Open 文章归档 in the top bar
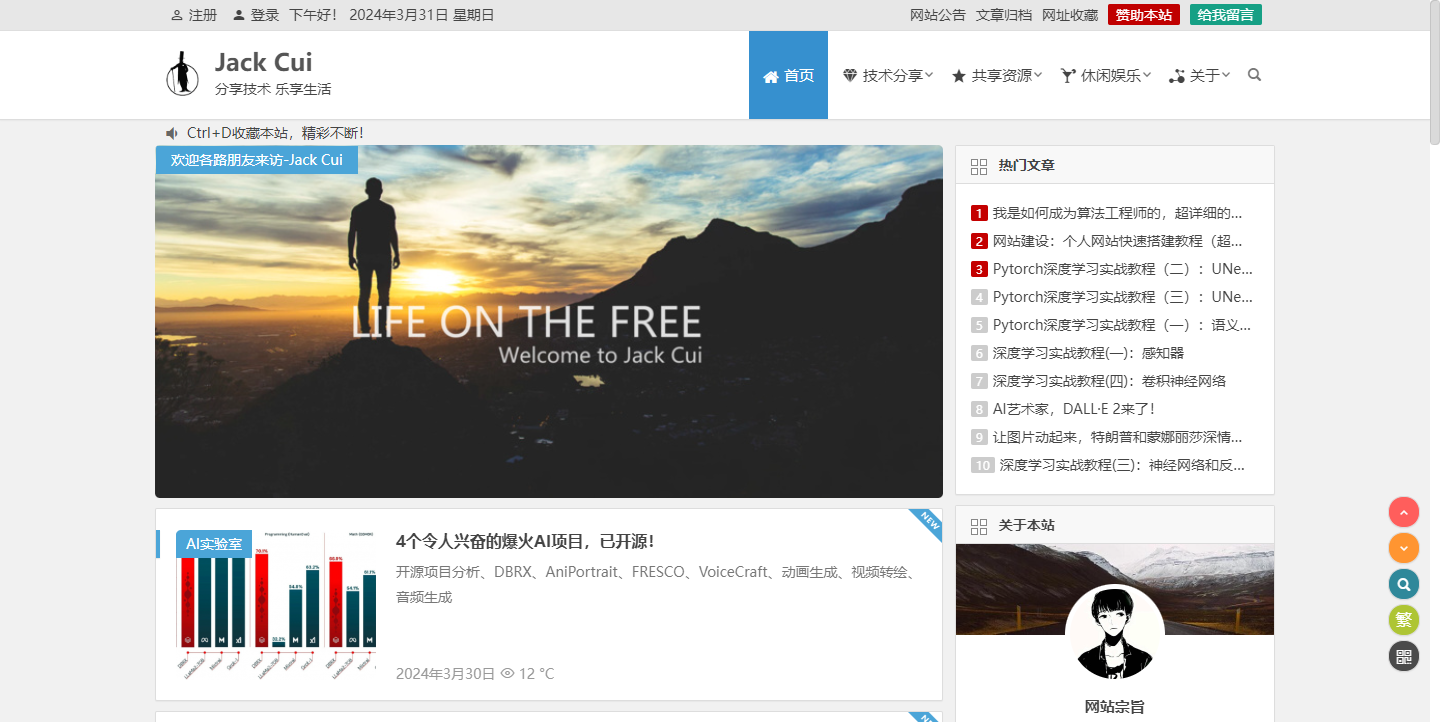 1004,15
